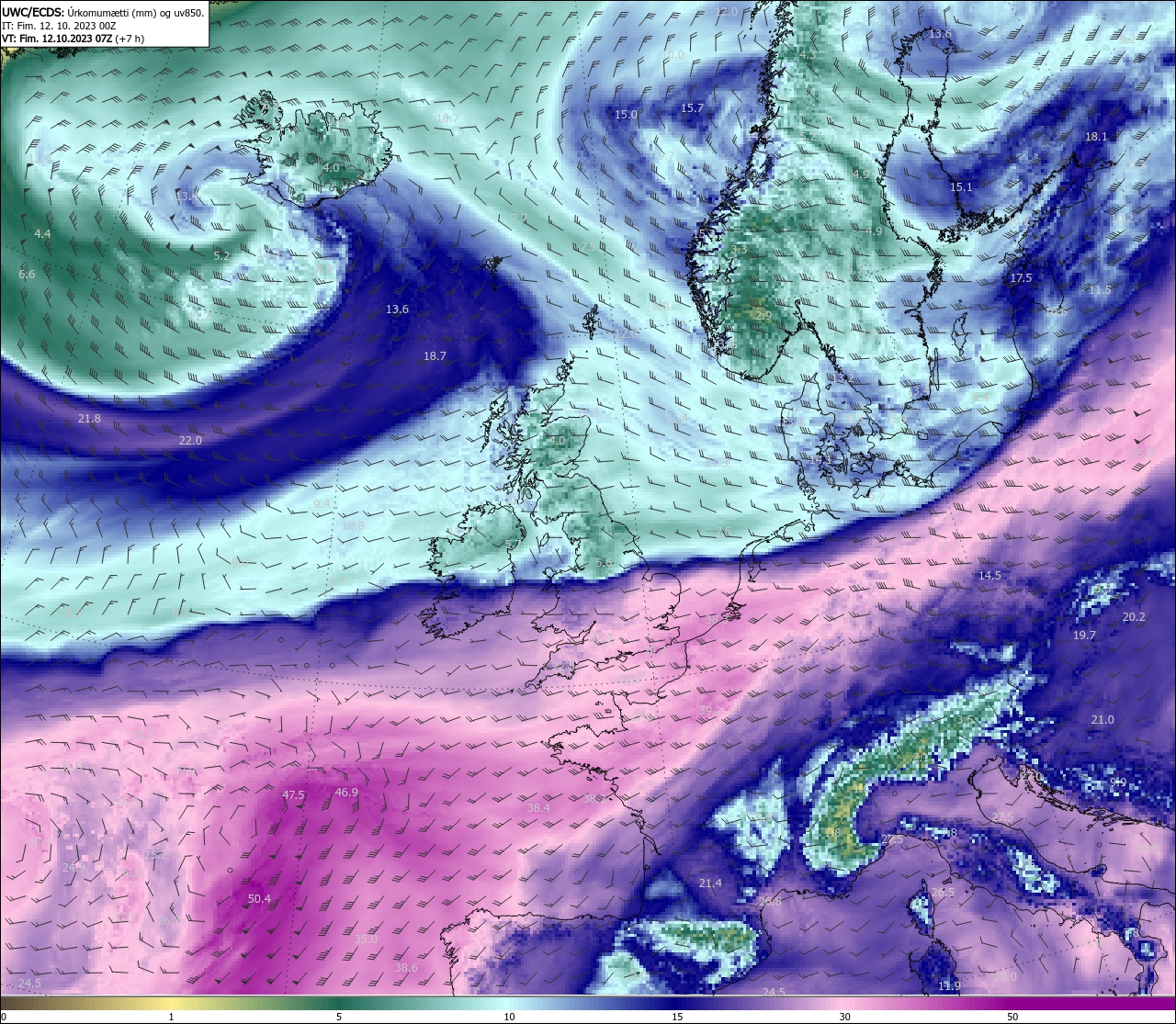Click the 2.9 value over Norway
This screenshot has height=1024, width=1176.
[763, 315]
